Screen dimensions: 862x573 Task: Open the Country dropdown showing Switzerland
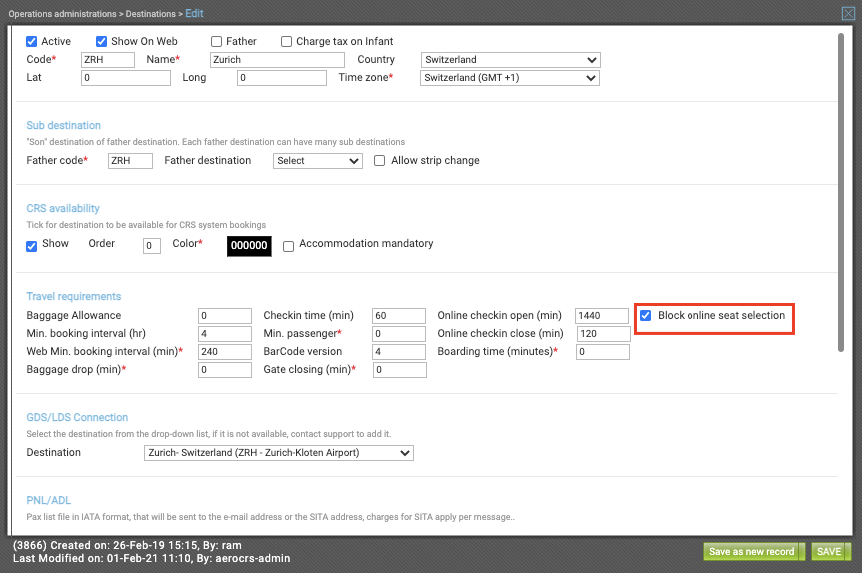[x=511, y=59]
